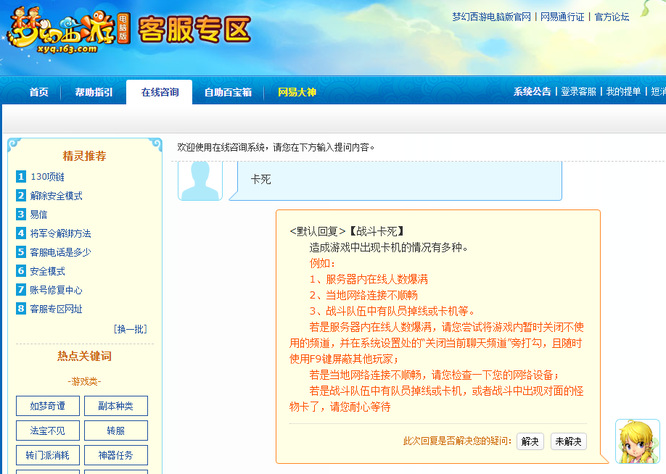
Task: Open the 网易大神 tab
Action: (297, 92)
